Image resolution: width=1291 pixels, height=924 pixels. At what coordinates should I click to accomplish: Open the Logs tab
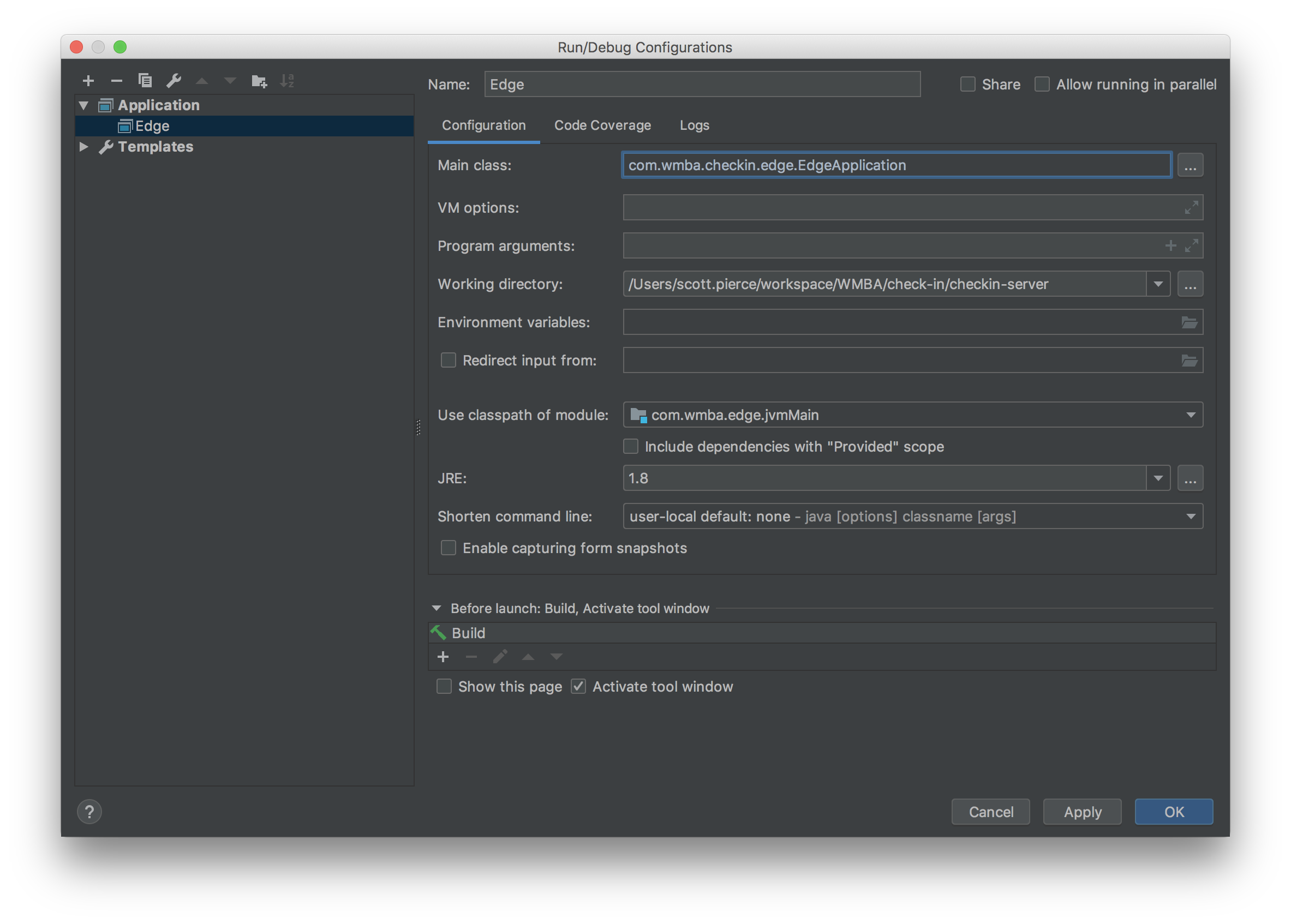[x=694, y=125]
